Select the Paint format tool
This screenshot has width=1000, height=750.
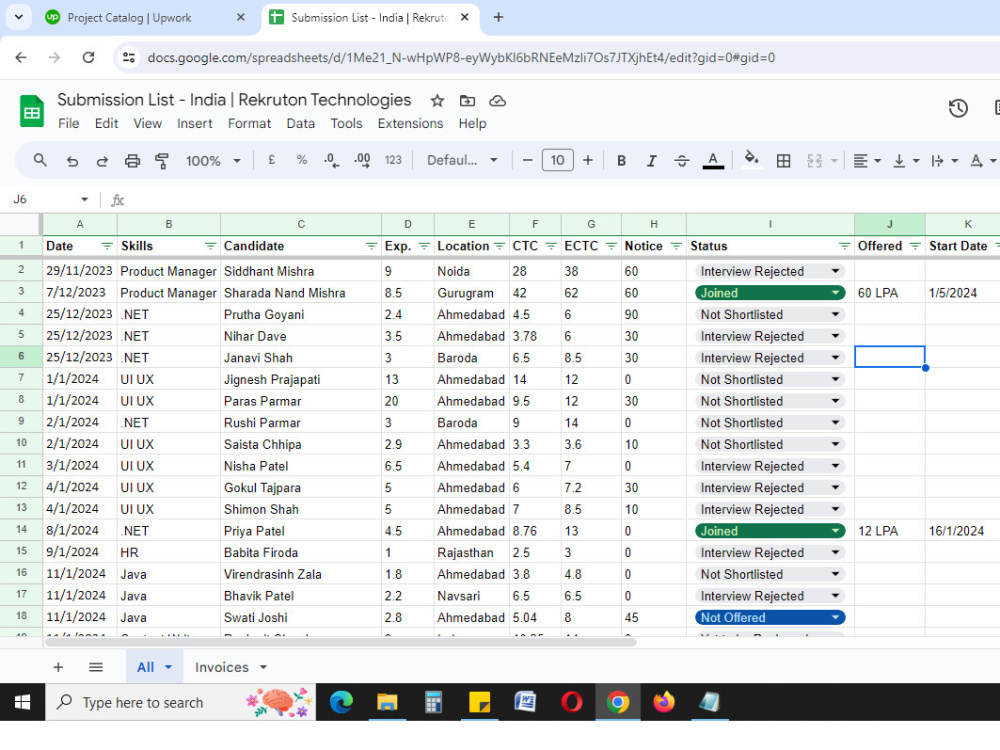162,161
